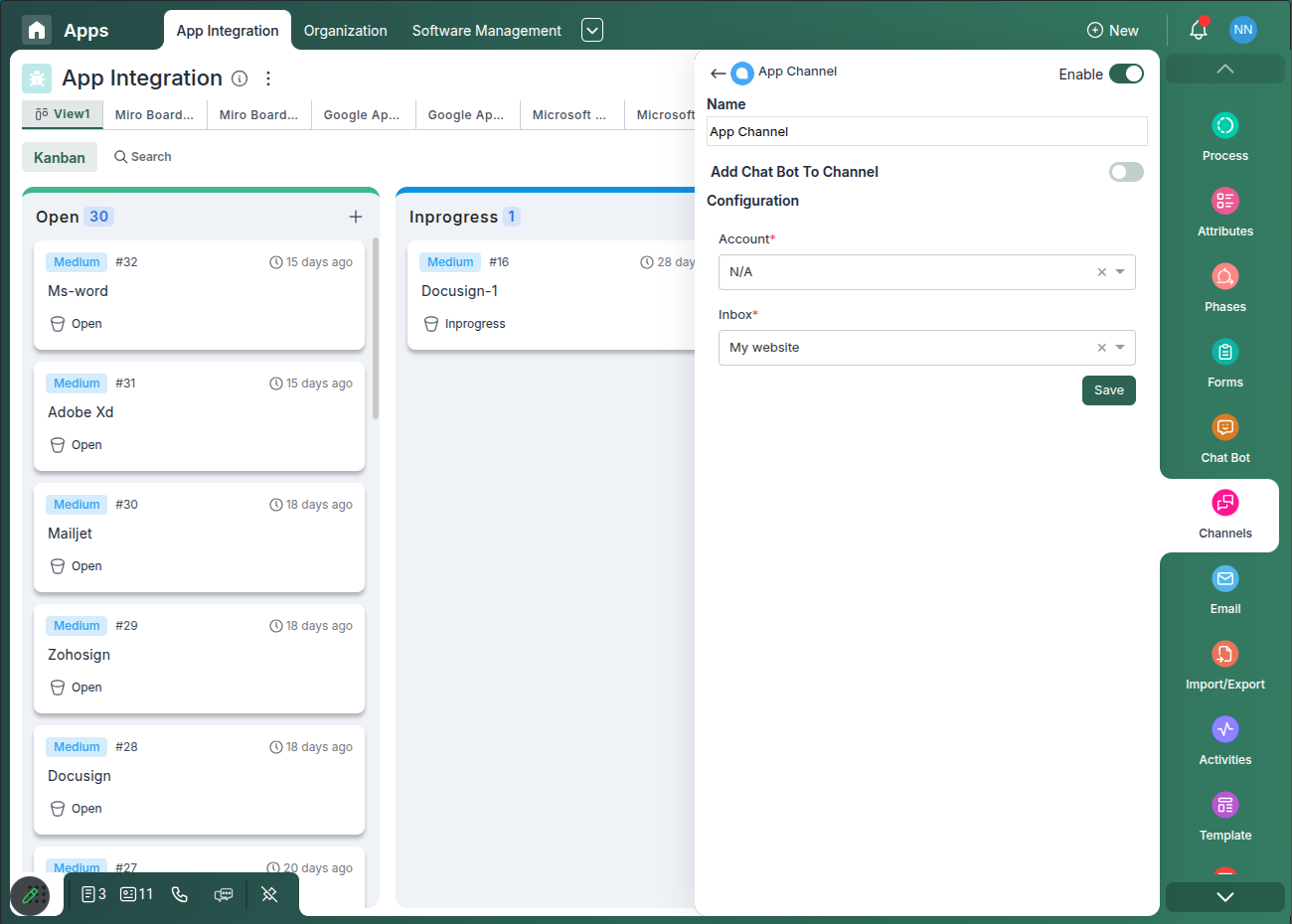
Task: Open the Chat Bot sidebar icon
Action: [1224, 428]
